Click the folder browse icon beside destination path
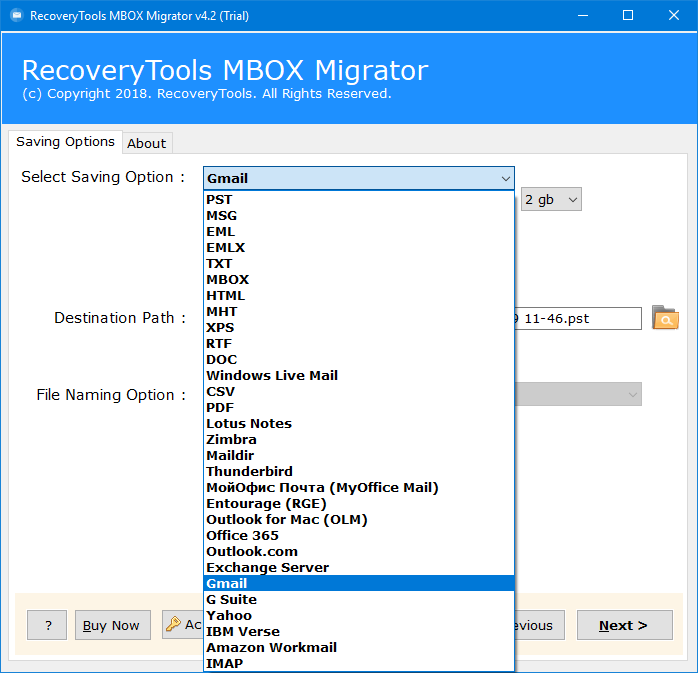698x673 pixels. (x=665, y=317)
